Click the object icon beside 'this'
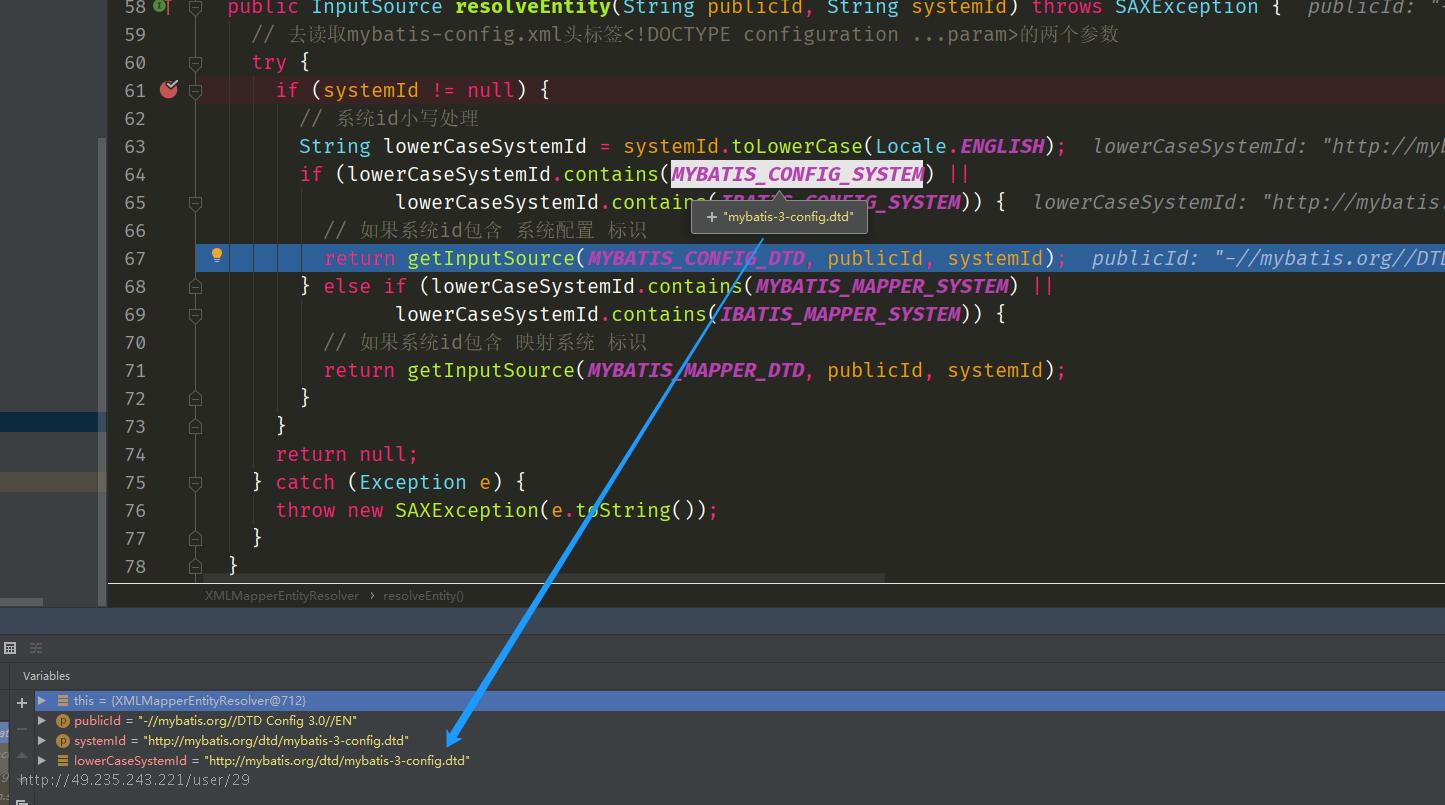The height and width of the screenshot is (805, 1445). tap(62, 701)
